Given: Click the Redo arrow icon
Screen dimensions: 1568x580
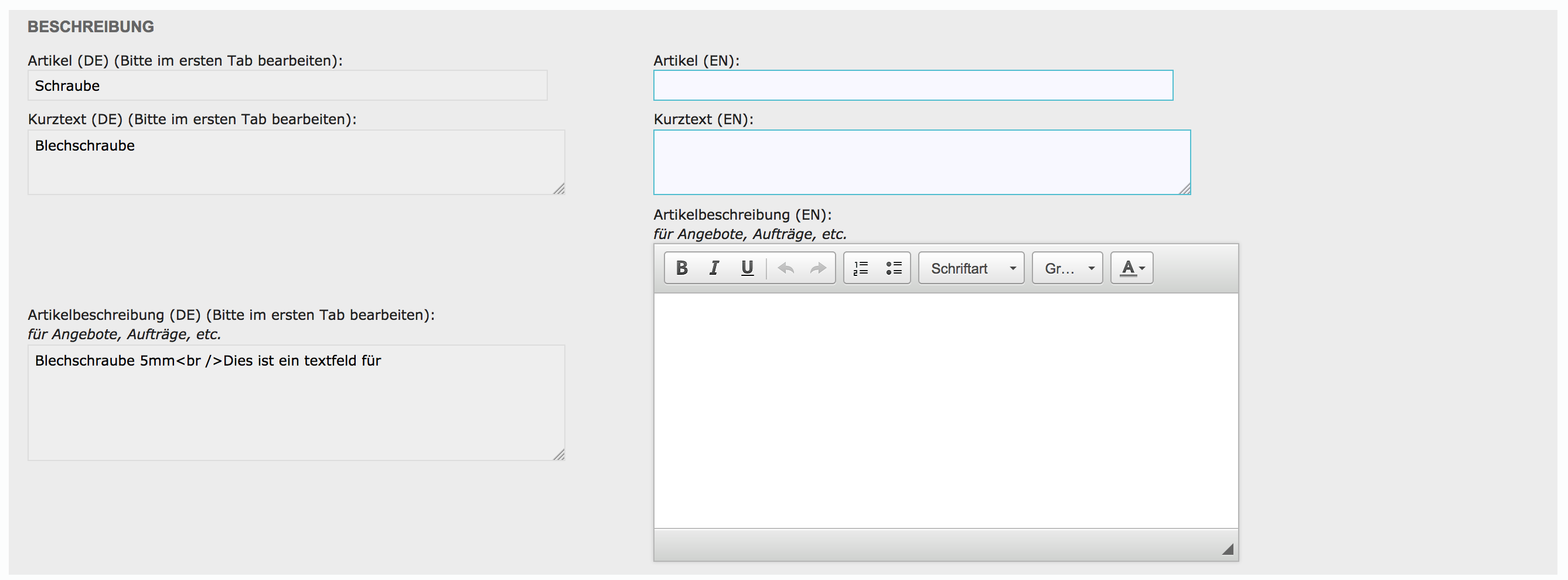Looking at the screenshot, I should [818, 268].
